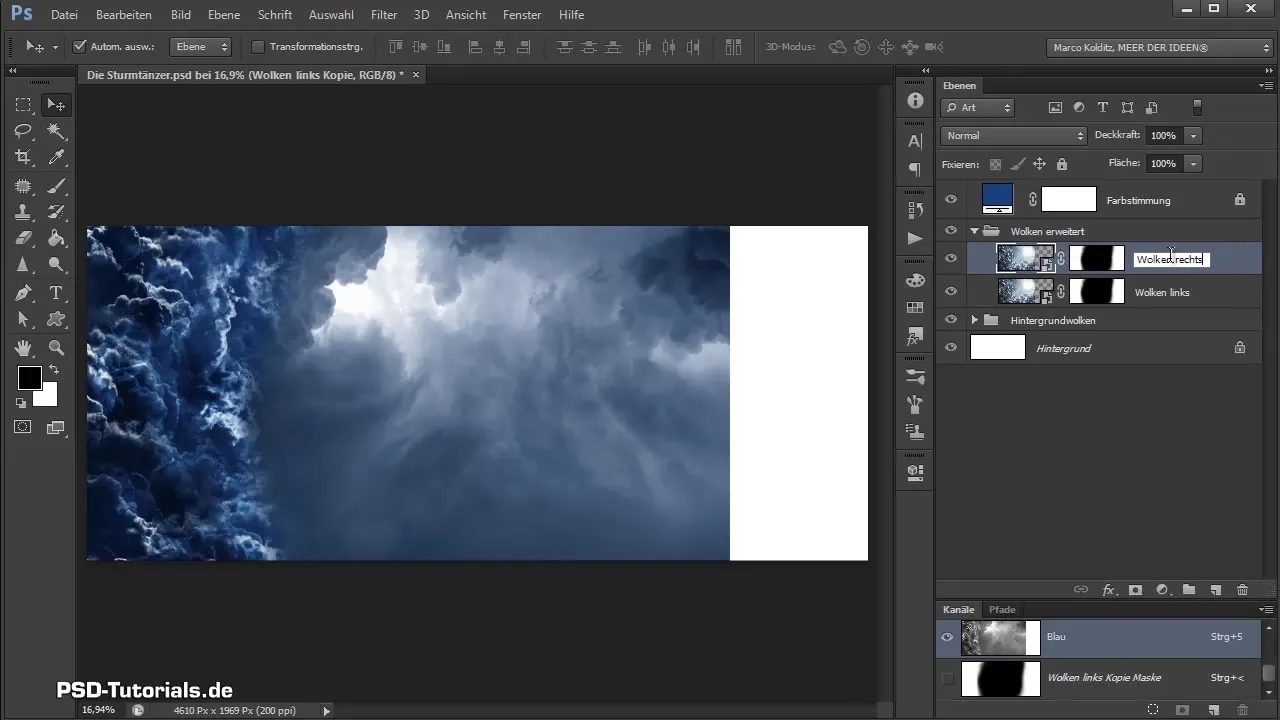Hide the Wolken links layer
1280x720 pixels.
pos(951,292)
